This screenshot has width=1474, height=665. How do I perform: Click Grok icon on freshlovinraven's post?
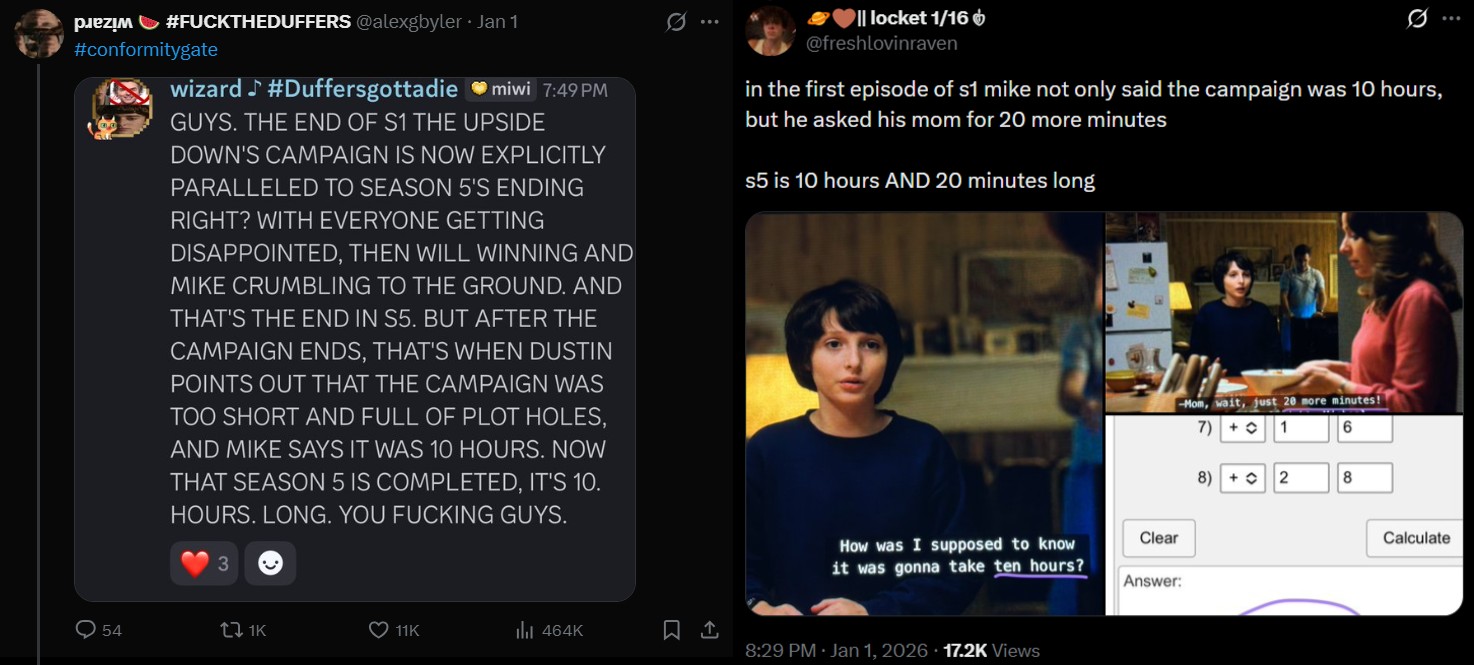click(1417, 19)
